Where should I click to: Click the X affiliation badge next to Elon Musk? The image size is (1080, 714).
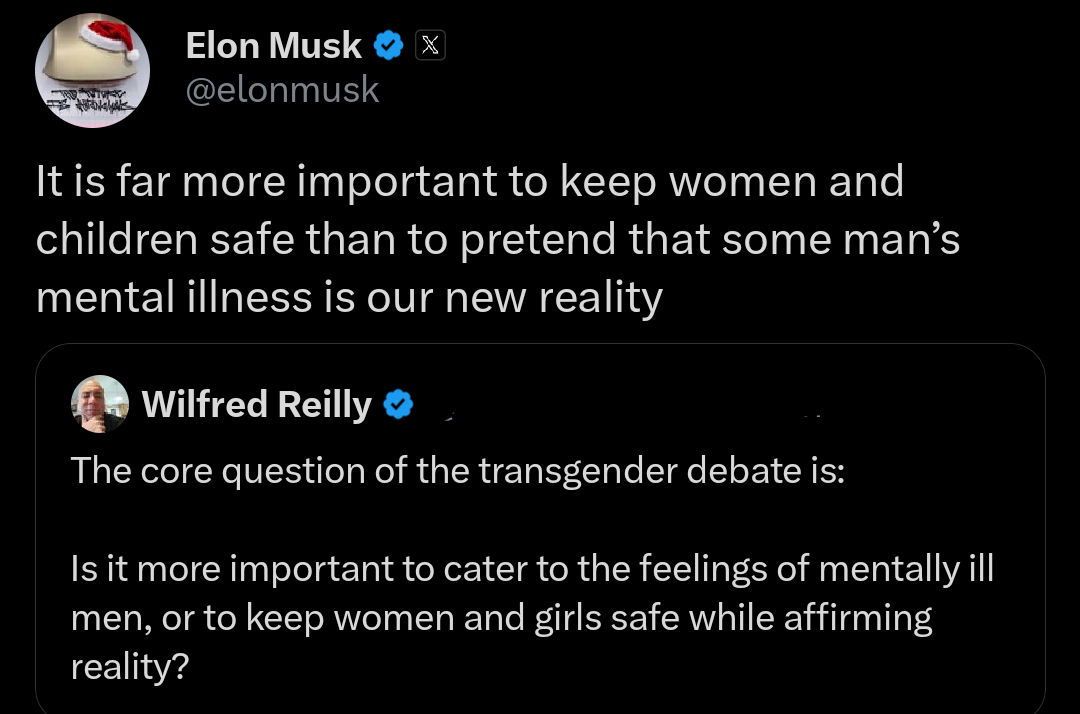(430, 45)
